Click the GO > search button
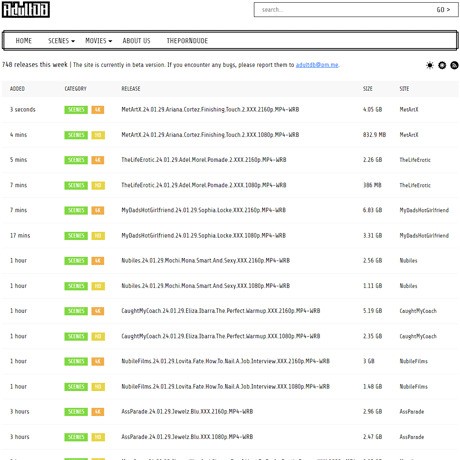The height and width of the screenshot is (460, 460). (443, 10)
